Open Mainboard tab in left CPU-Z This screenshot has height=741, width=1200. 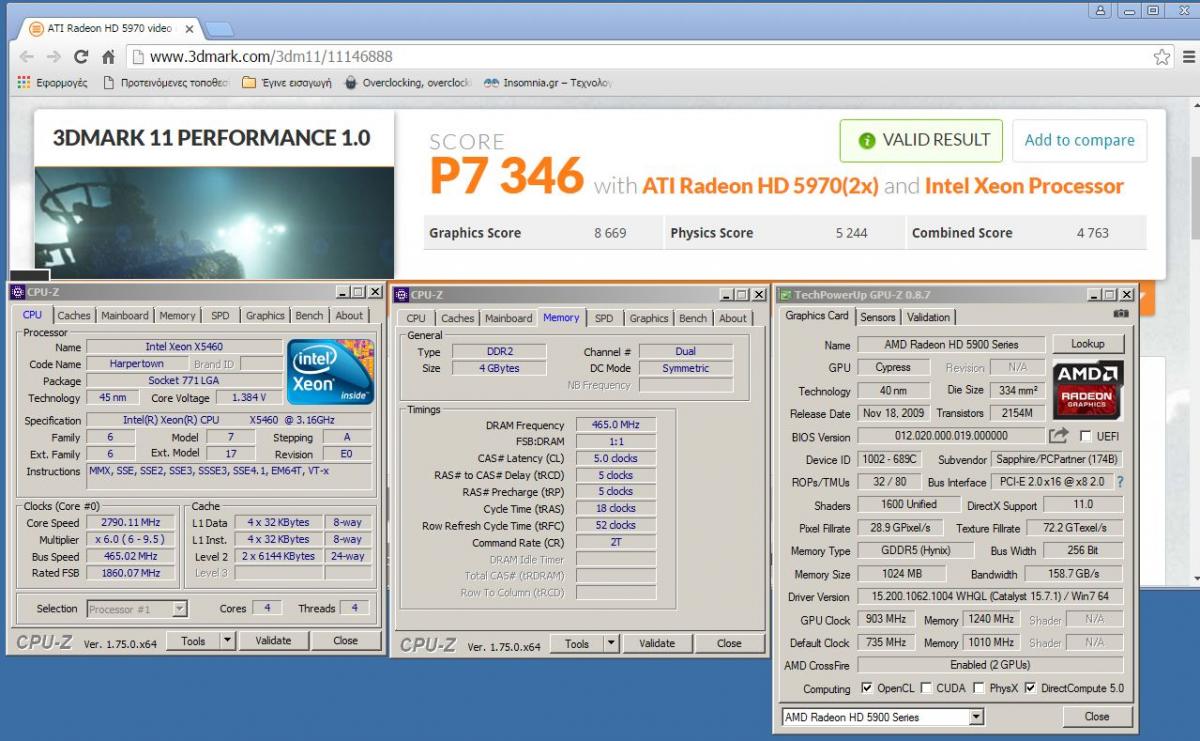(125, 315)
